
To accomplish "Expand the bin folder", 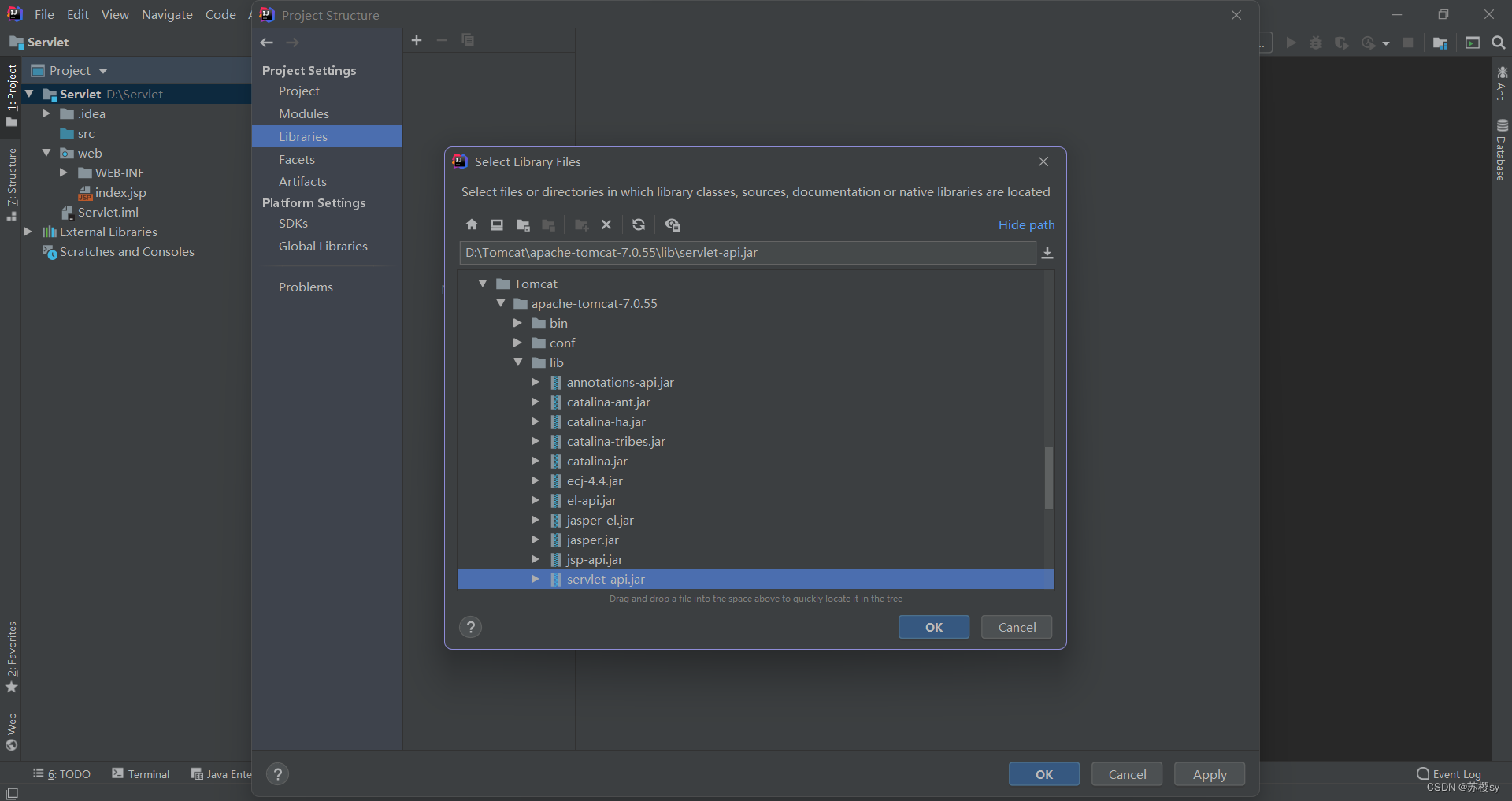I will click(x=517, y=323).
